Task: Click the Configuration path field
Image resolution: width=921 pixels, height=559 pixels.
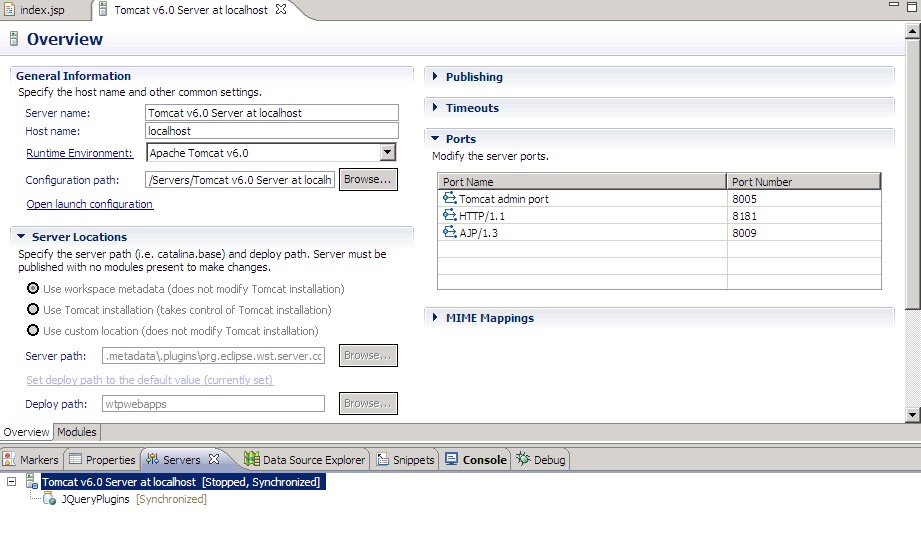Action: (240, 180)
